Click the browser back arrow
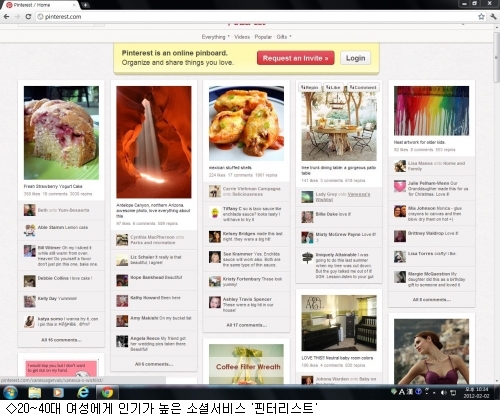 pyautogui.click(x=6, y=16)
